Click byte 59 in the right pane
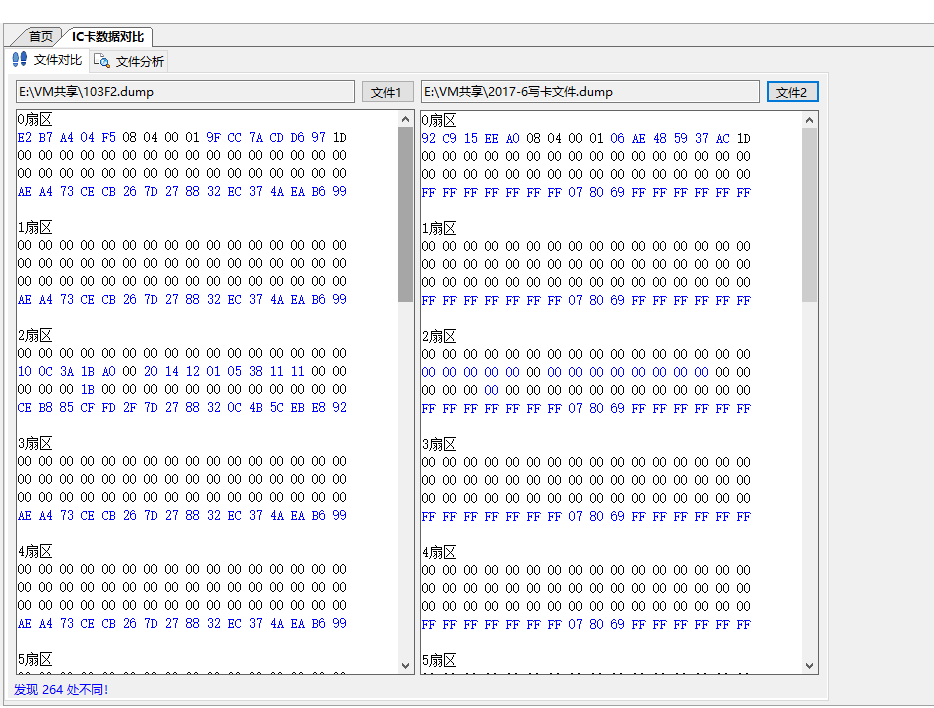 click(681, 139)
